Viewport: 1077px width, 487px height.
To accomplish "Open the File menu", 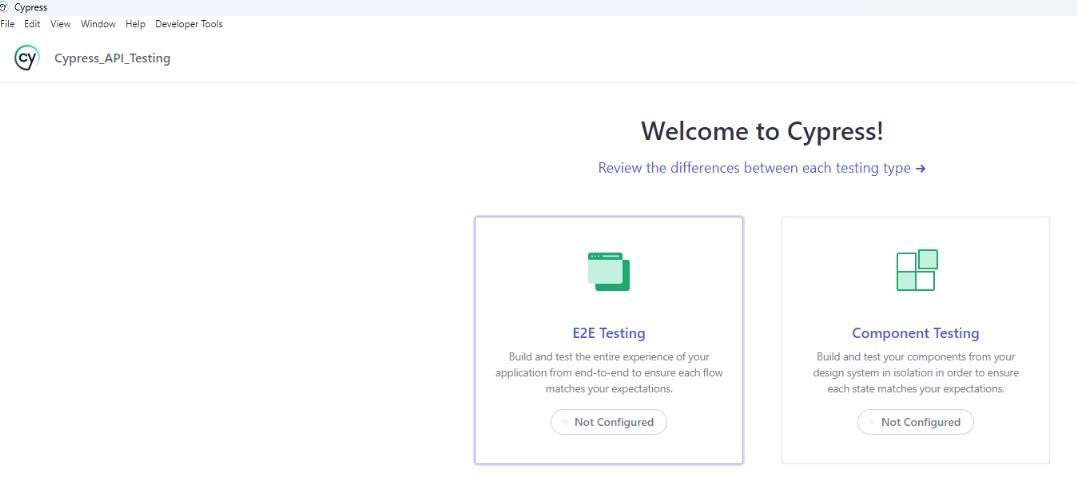I will click(x=8, y=24).
